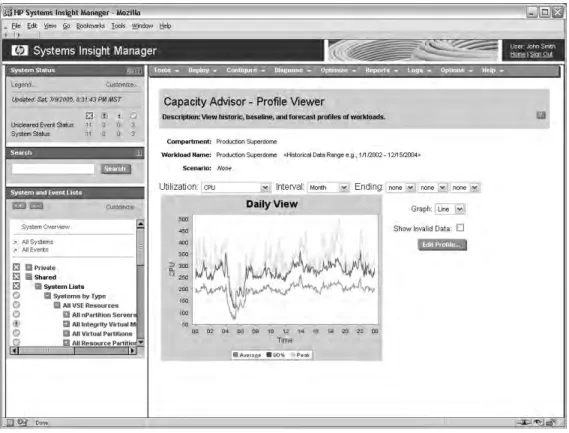Click the status icon beside All VSE Resources
Viewport: 569px width, 433px height.
pyautogui.click(x=16, y=305)
